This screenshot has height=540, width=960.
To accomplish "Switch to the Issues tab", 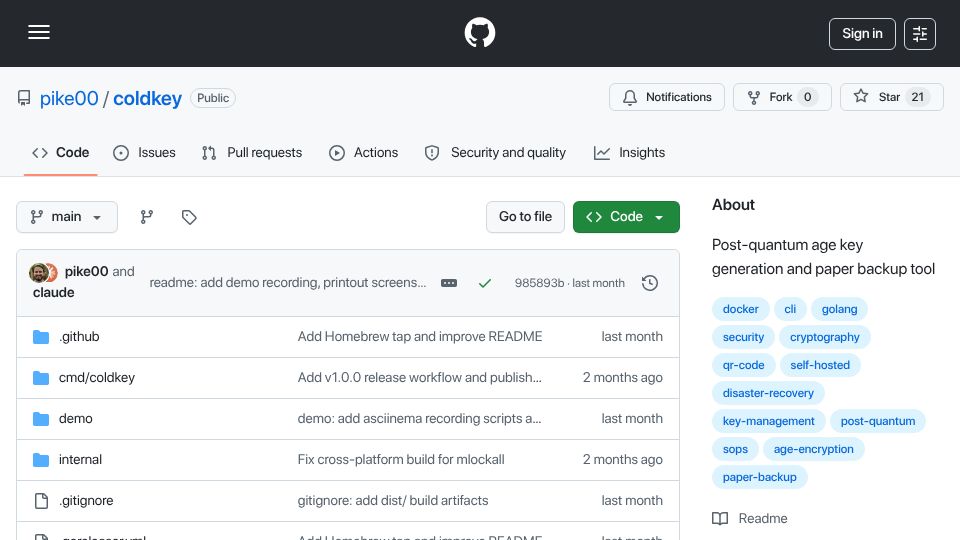I will [x=144, y=152].
